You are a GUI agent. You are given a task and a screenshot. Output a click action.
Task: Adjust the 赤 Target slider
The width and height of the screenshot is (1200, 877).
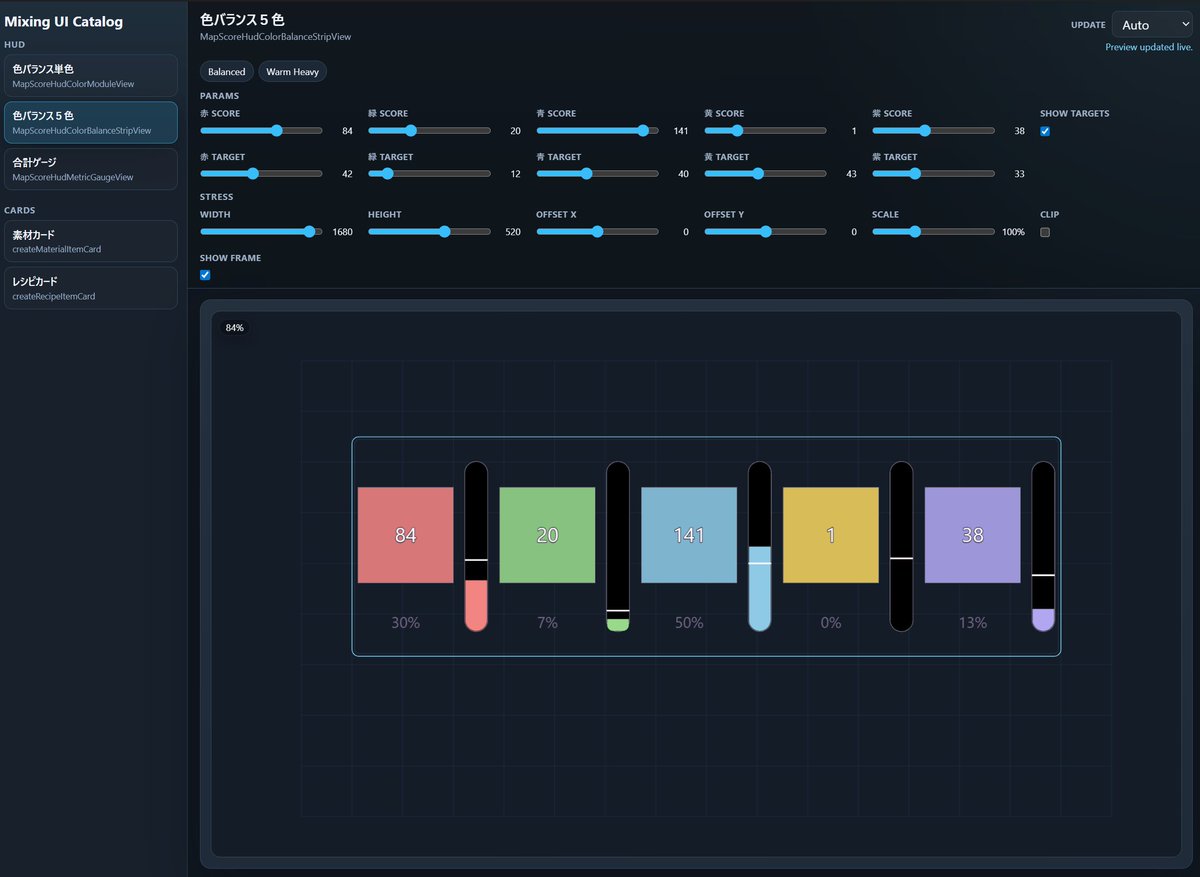(261, 174)
